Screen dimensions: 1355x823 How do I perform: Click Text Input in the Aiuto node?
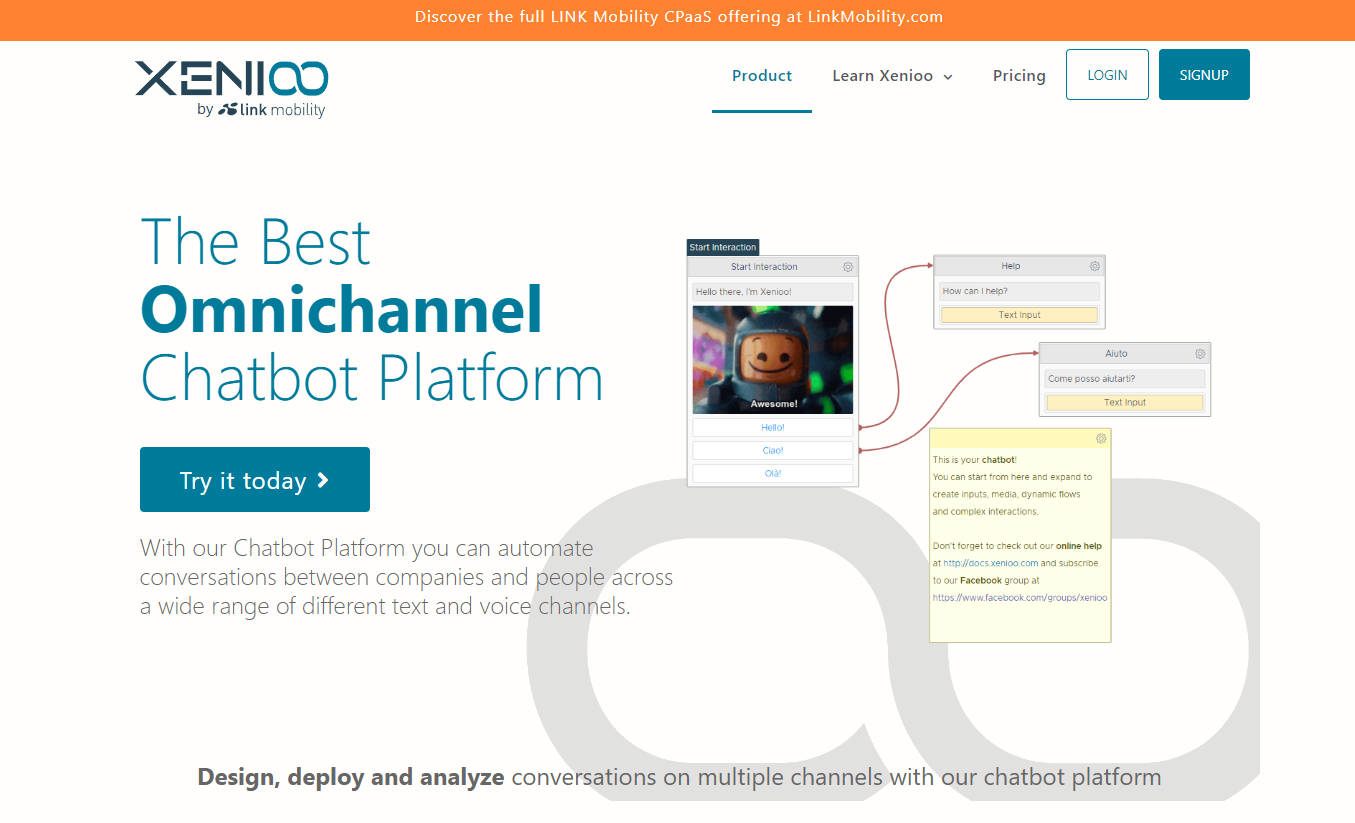point(1125,403)
